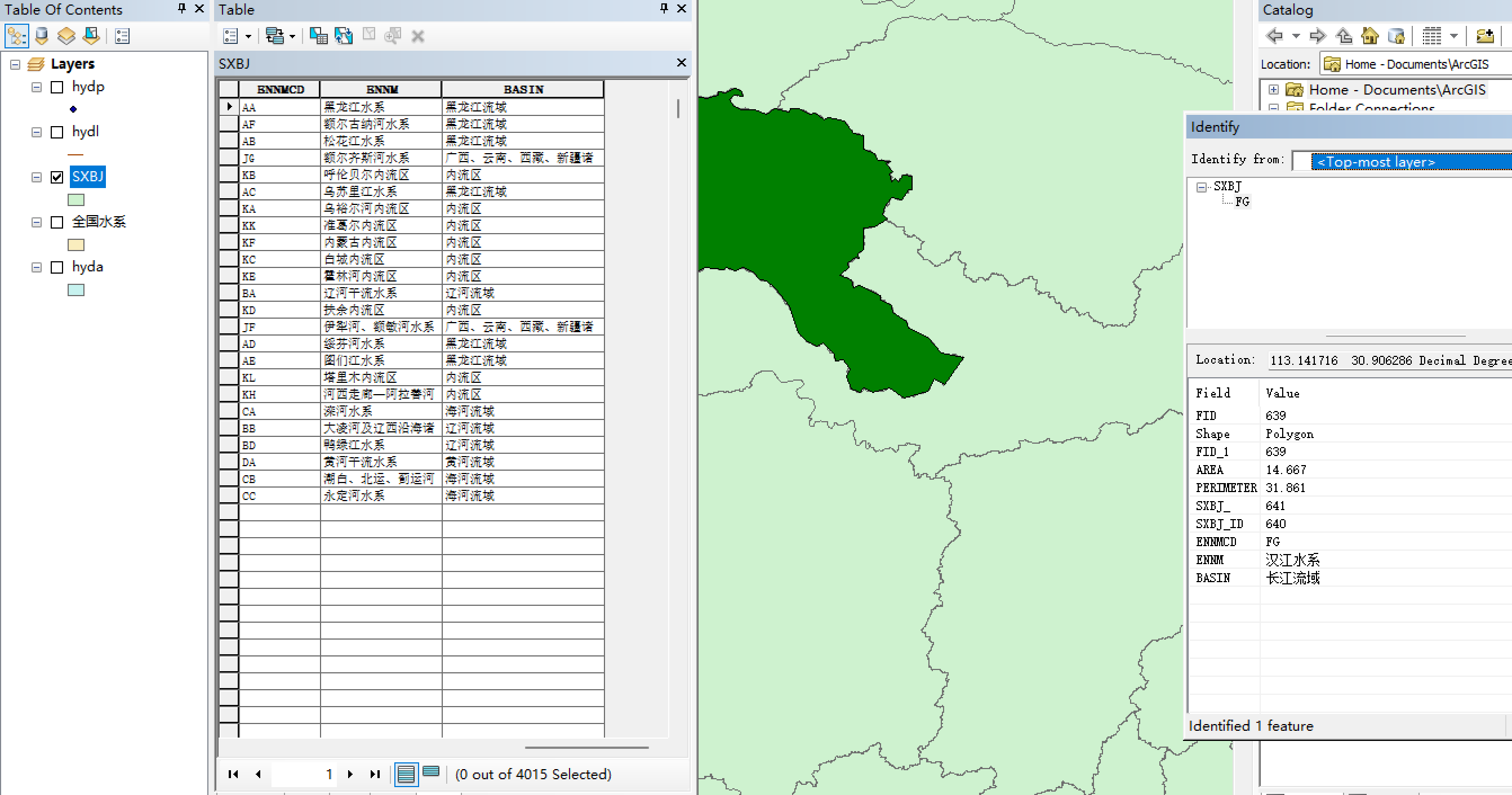Open Table Options dropdown arrow

click(x=248, y=37)
